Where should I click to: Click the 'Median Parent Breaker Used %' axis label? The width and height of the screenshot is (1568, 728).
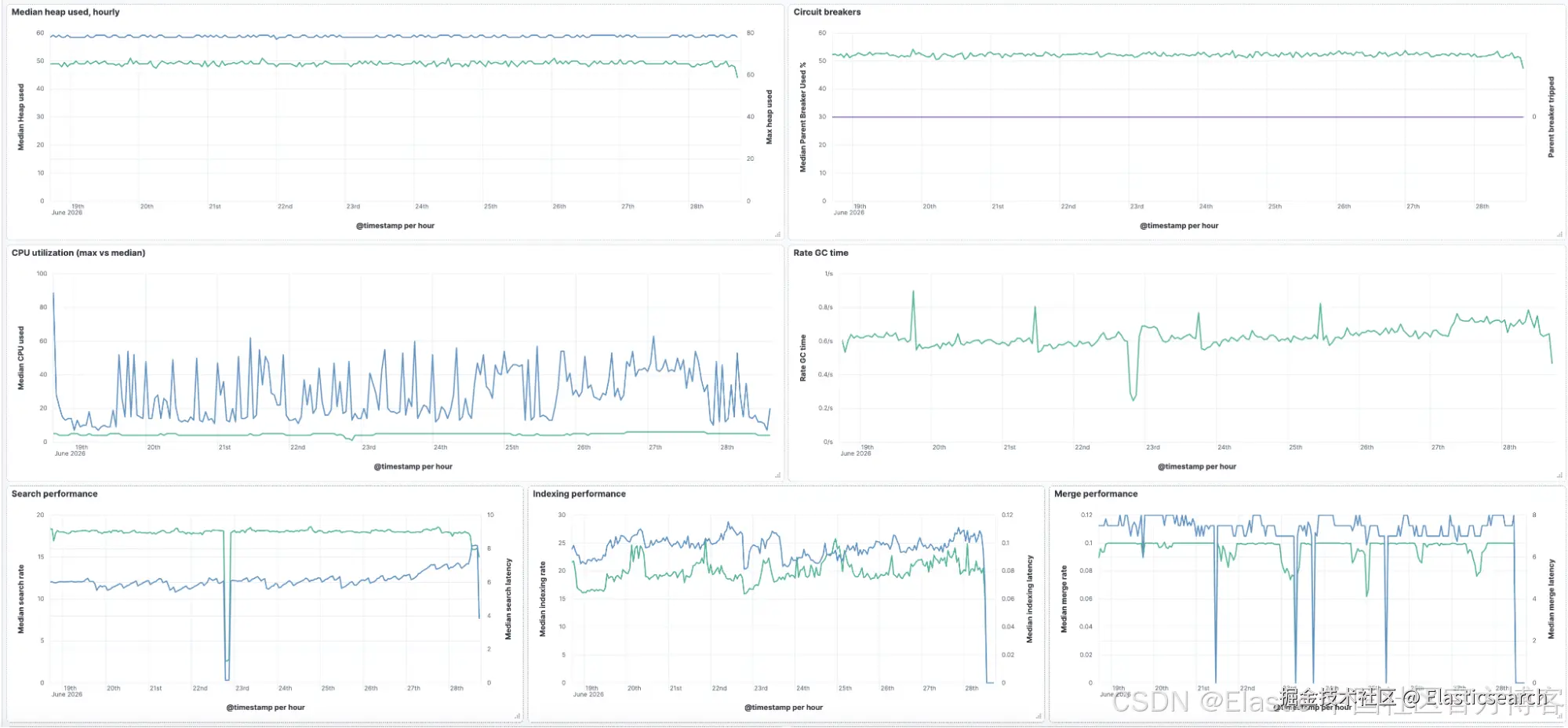click(802, 117)
